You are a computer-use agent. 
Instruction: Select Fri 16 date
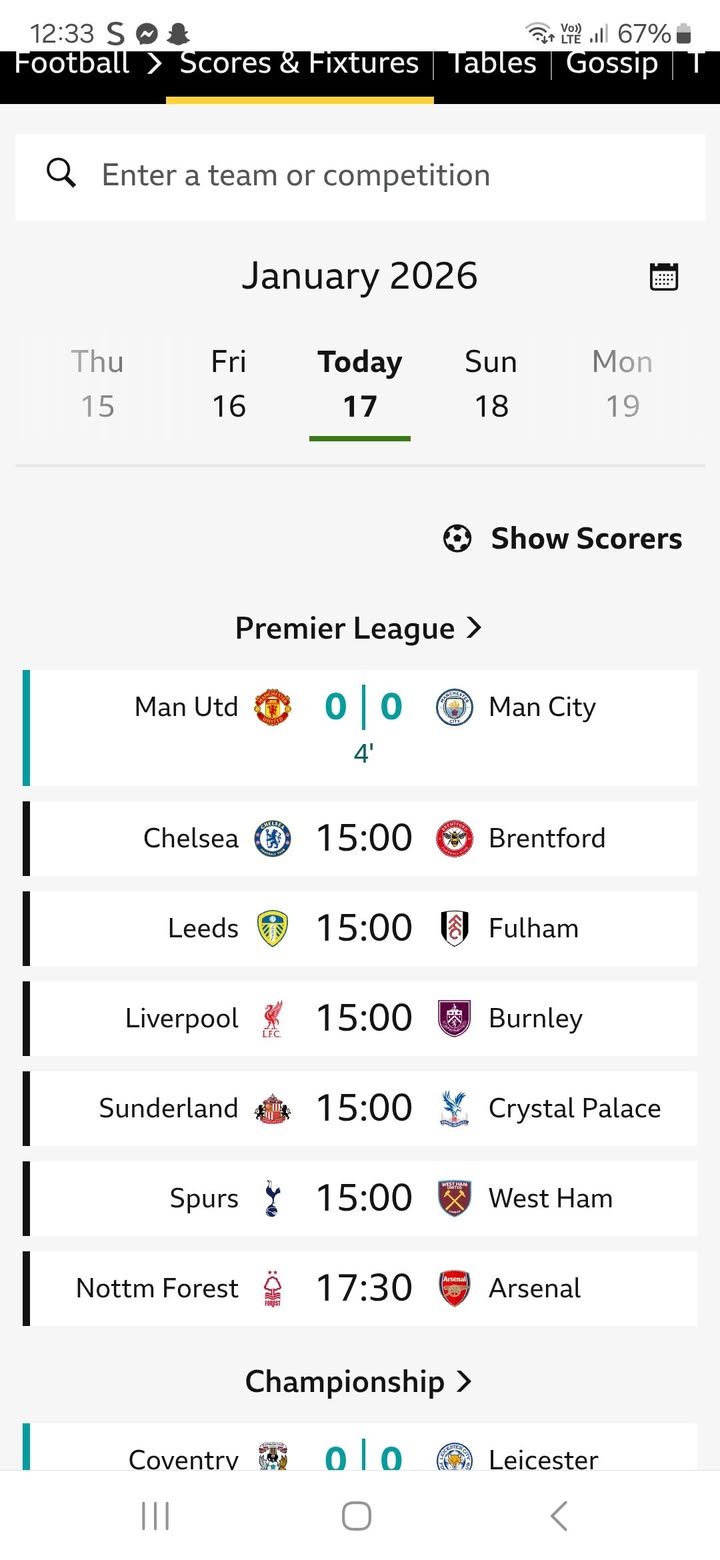[228, 383]
